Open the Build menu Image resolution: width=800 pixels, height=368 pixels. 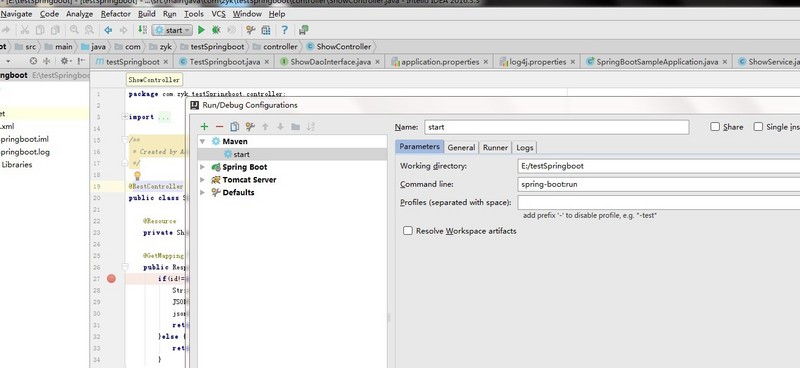coord(146,14)
